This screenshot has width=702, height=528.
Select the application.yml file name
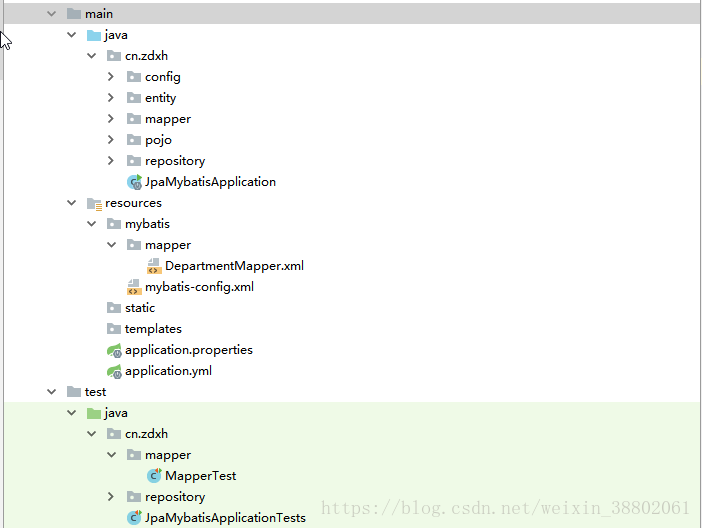169,371
